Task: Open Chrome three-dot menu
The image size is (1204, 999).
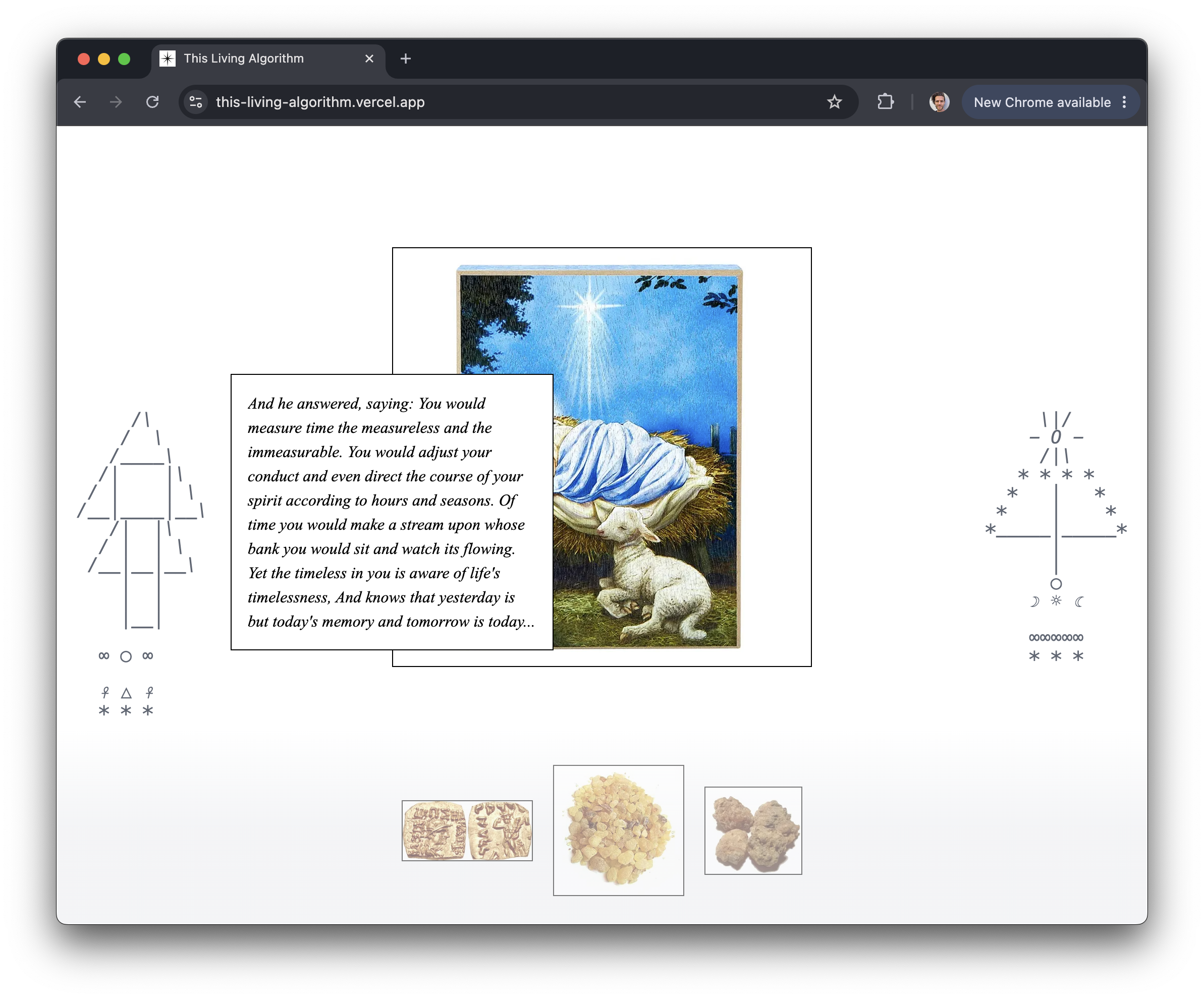Action: [x=1124, y=102]
